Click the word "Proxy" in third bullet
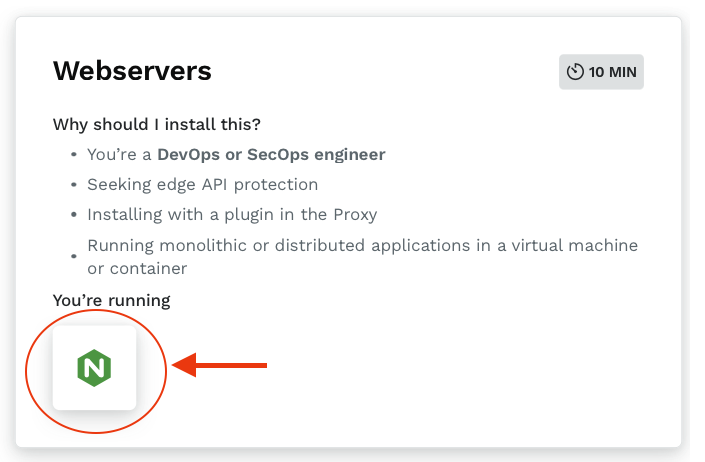This screenshot has height=462, width=705. [x=355, y=215]
